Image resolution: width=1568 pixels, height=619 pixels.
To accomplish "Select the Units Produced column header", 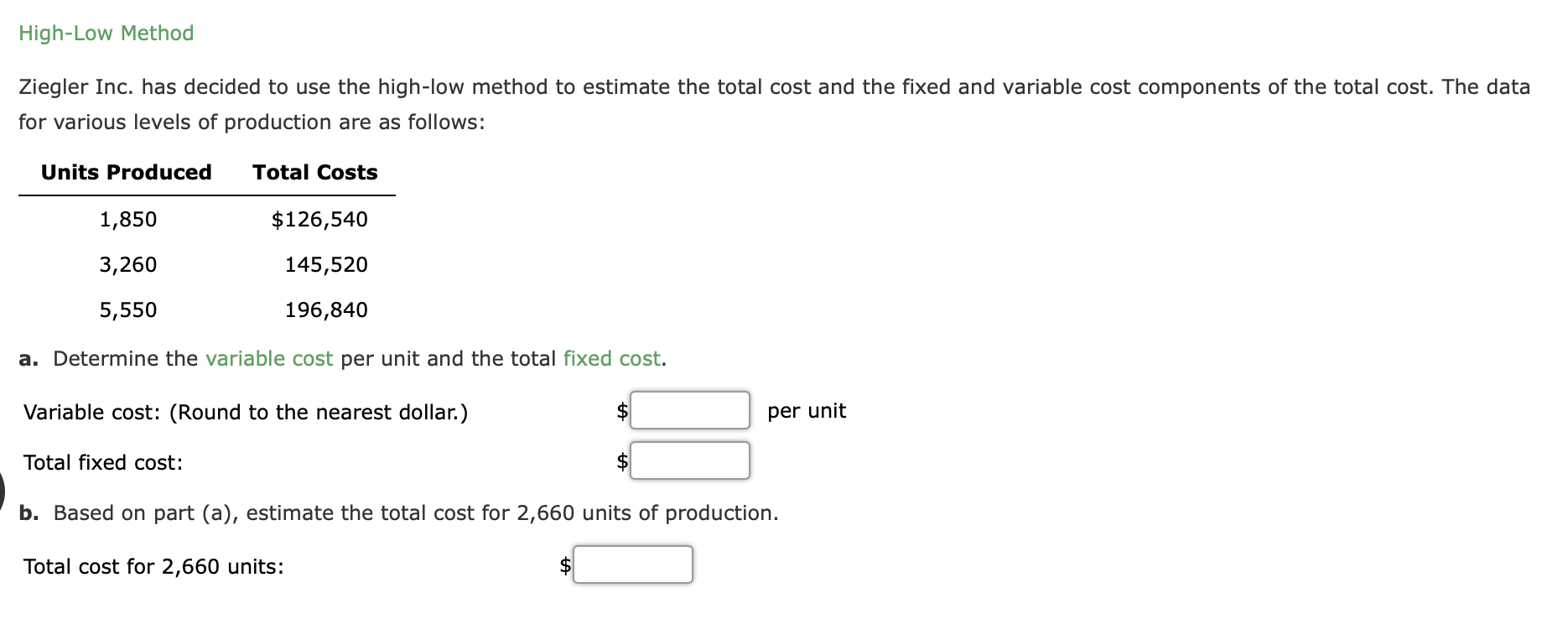I will tap(126, 172).
